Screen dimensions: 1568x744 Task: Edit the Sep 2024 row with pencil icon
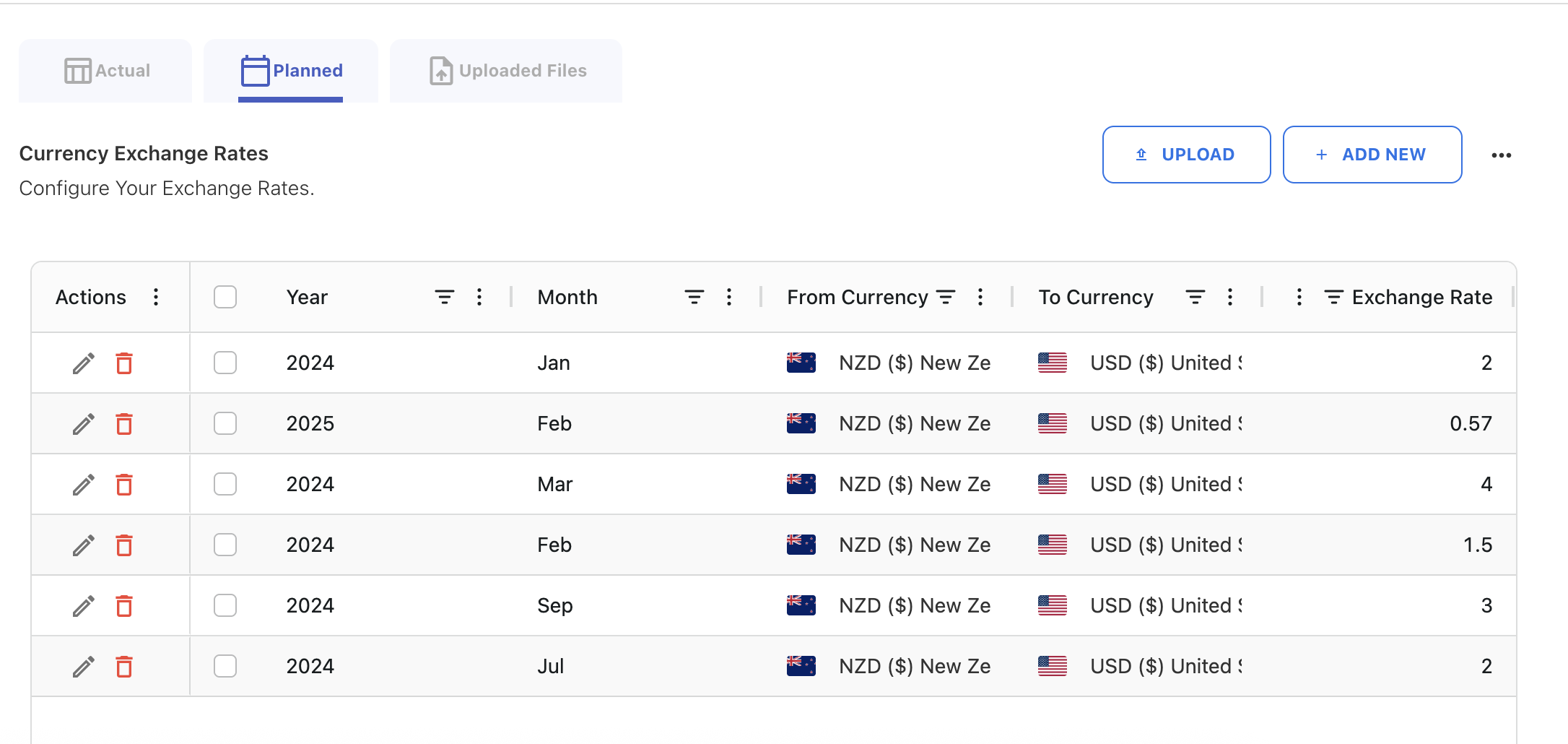click(x=83, y=605)
